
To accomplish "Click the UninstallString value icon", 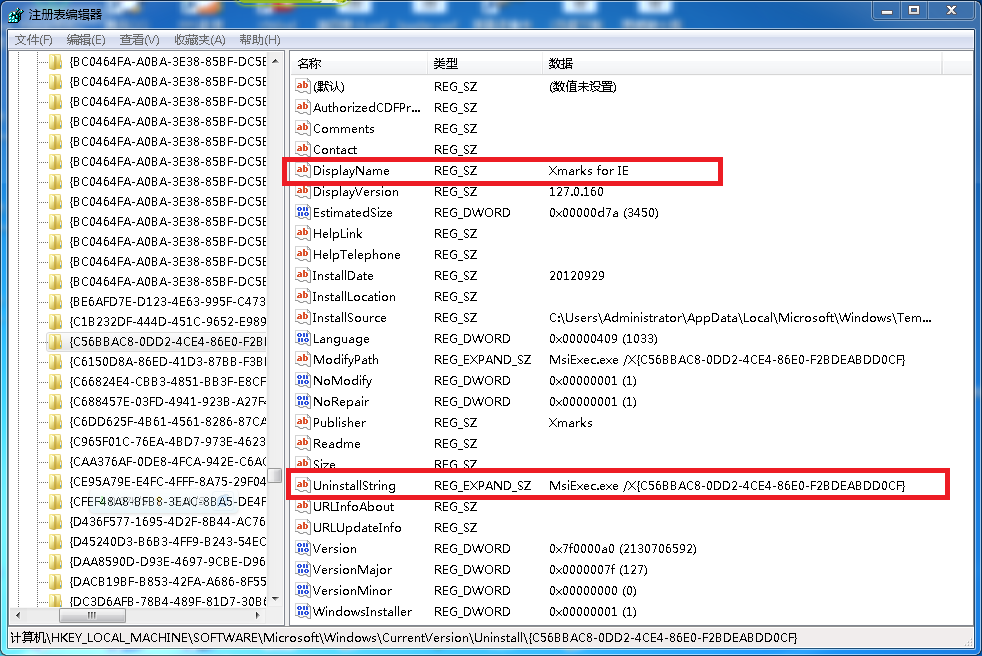I will click(303, 486).
